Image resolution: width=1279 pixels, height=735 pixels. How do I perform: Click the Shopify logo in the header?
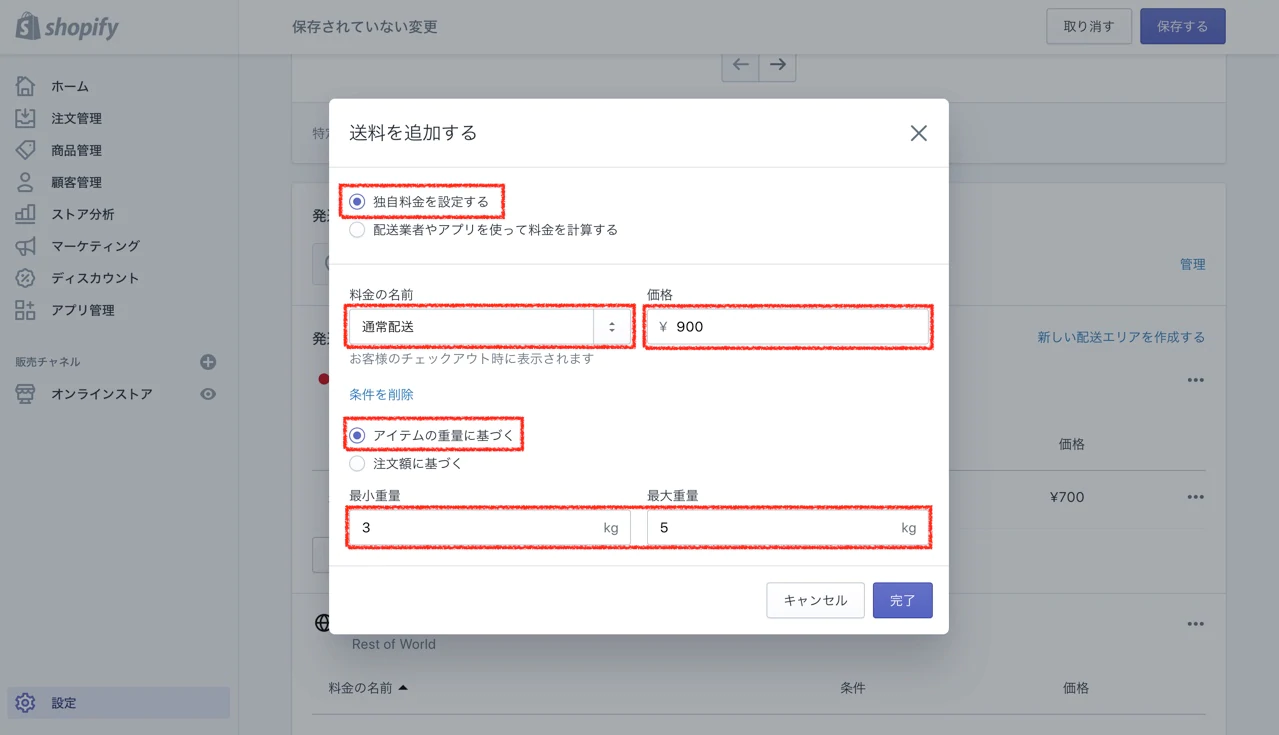[x=67, y=27]
